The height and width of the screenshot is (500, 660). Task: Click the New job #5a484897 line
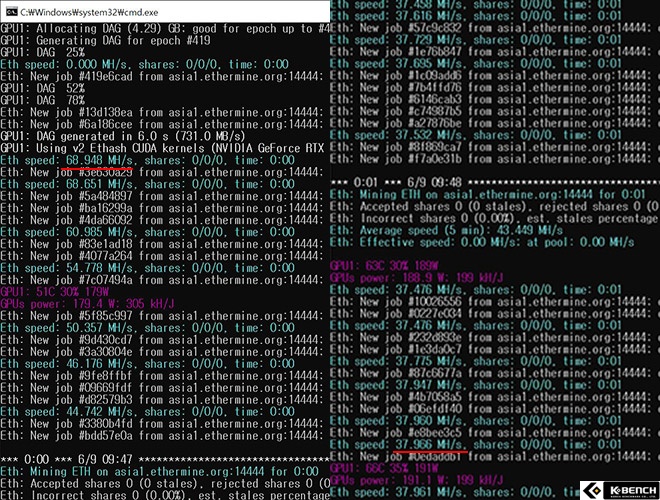point(162,197)
